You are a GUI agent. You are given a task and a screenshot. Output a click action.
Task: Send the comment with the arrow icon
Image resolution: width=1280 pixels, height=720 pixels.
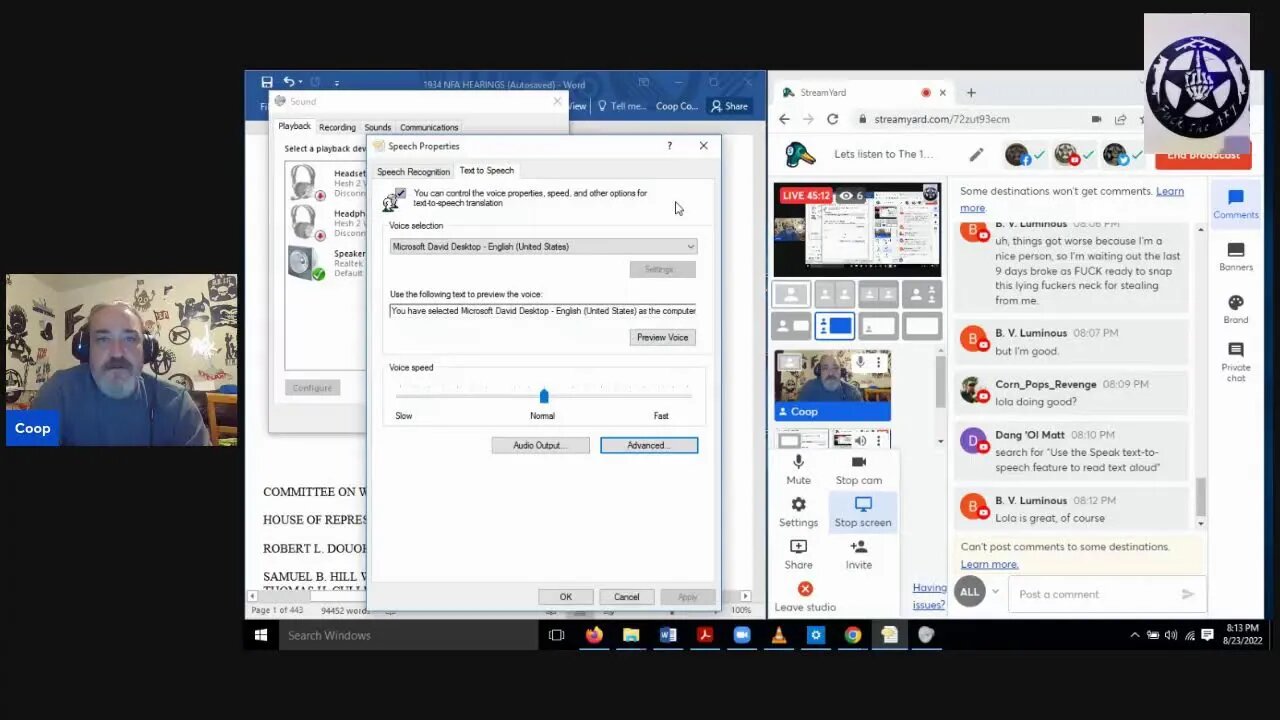[x=1188, y=594]
